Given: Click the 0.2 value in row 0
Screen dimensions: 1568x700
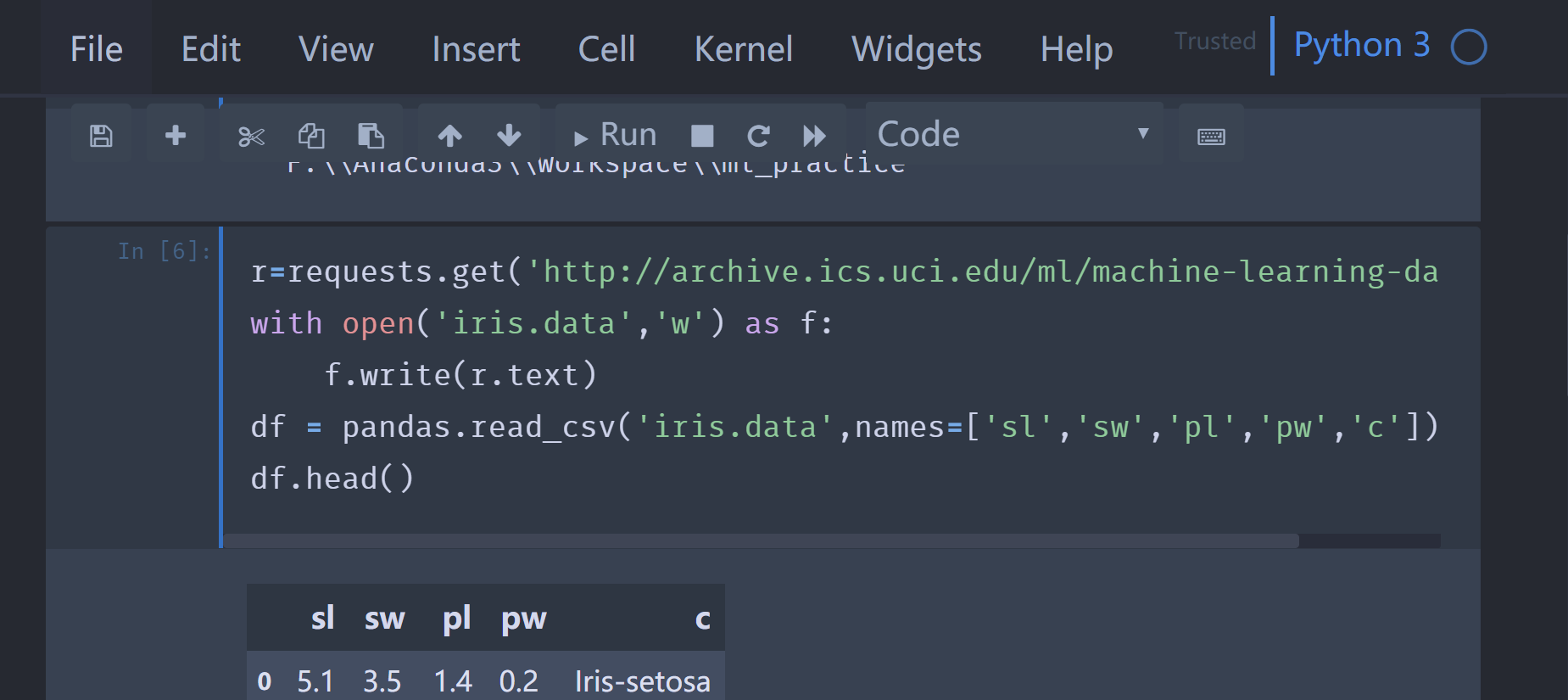Looking at the screenshot, I should tap(518, 681).
